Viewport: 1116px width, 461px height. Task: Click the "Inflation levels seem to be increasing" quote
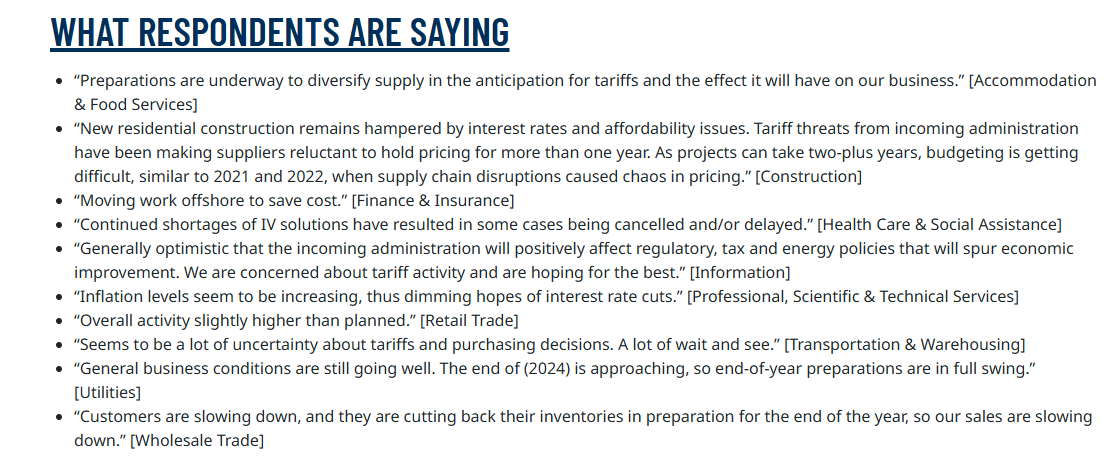[378, 296]
